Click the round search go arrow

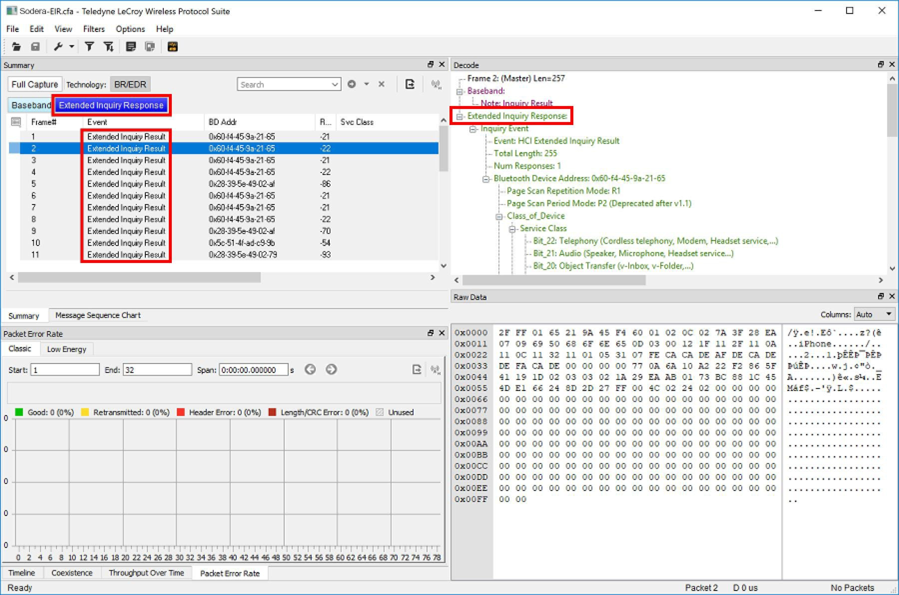tap(351, 84)
